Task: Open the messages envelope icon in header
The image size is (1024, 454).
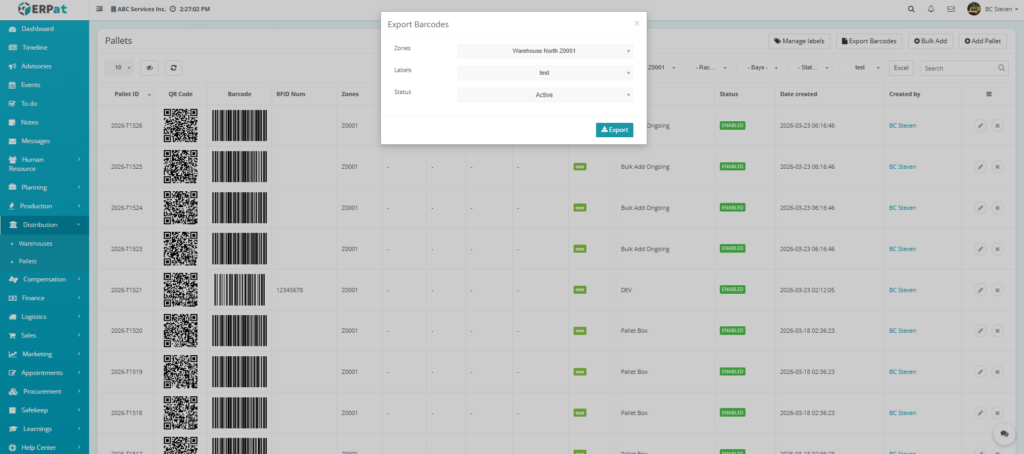Action: click(x=950, y=9)
